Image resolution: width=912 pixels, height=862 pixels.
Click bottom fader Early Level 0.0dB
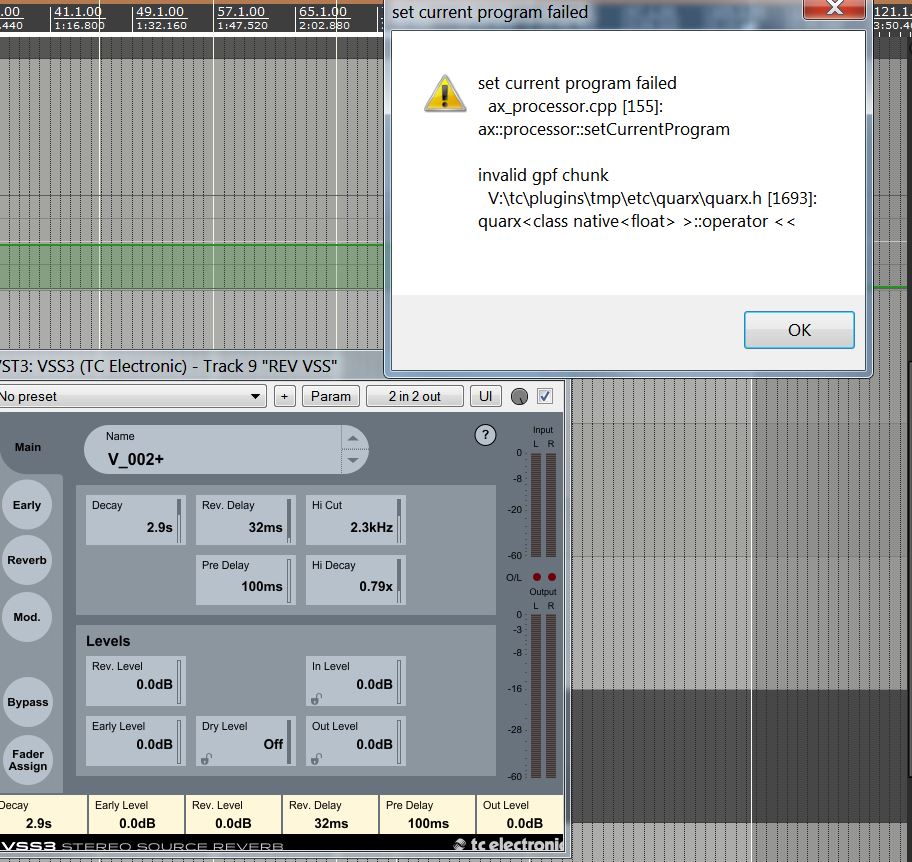[x=137, y=814]
